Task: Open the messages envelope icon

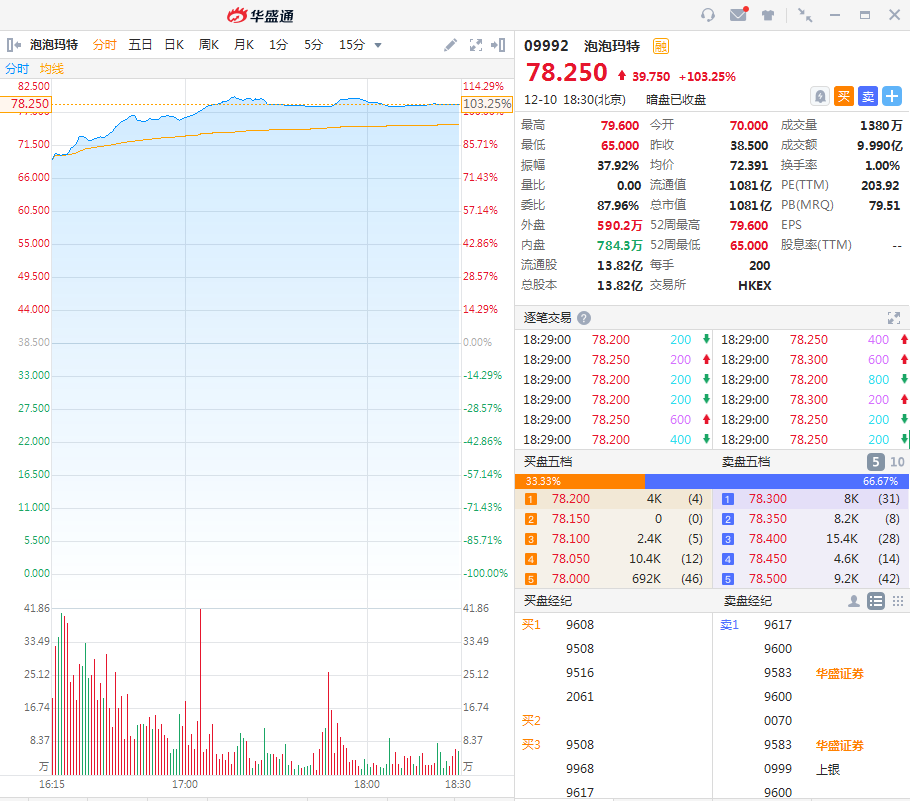Action: [739, 14]
